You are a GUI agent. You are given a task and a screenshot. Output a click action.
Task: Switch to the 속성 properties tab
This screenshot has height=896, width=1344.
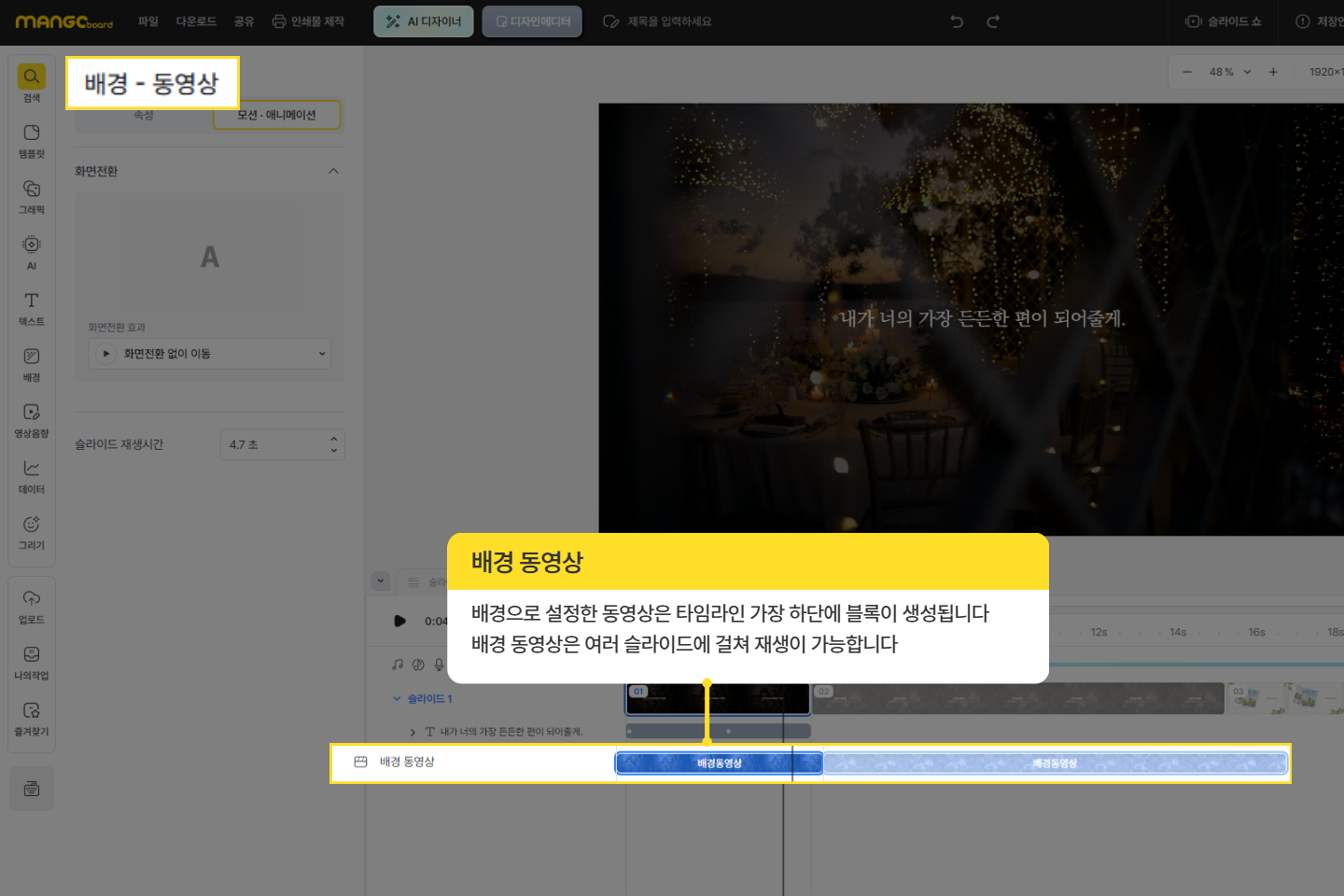[143, 116]
